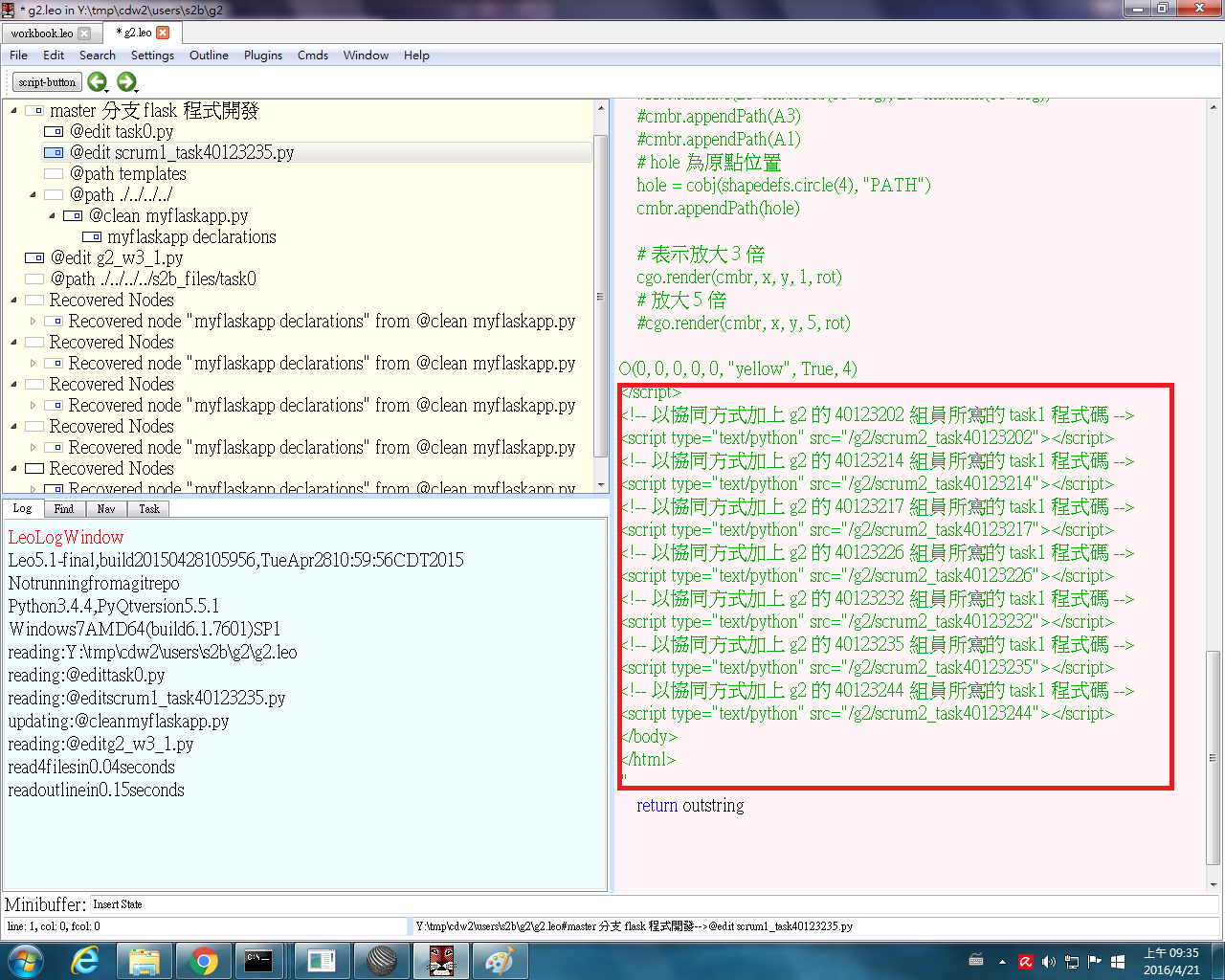Click the node box icon of @edit scrum1_task40123235.py
This screenshot has height=980, width=1225.
tap(54, 153)
